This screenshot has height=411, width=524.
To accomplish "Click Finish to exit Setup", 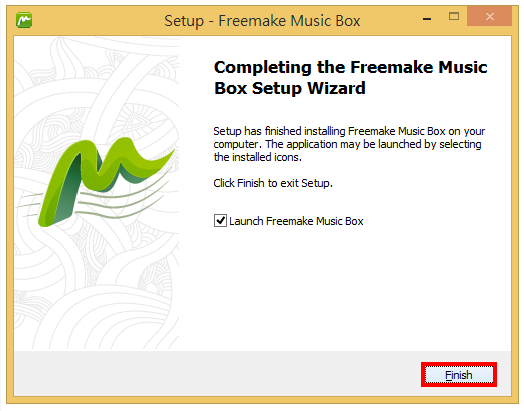I will click(459, 375).
